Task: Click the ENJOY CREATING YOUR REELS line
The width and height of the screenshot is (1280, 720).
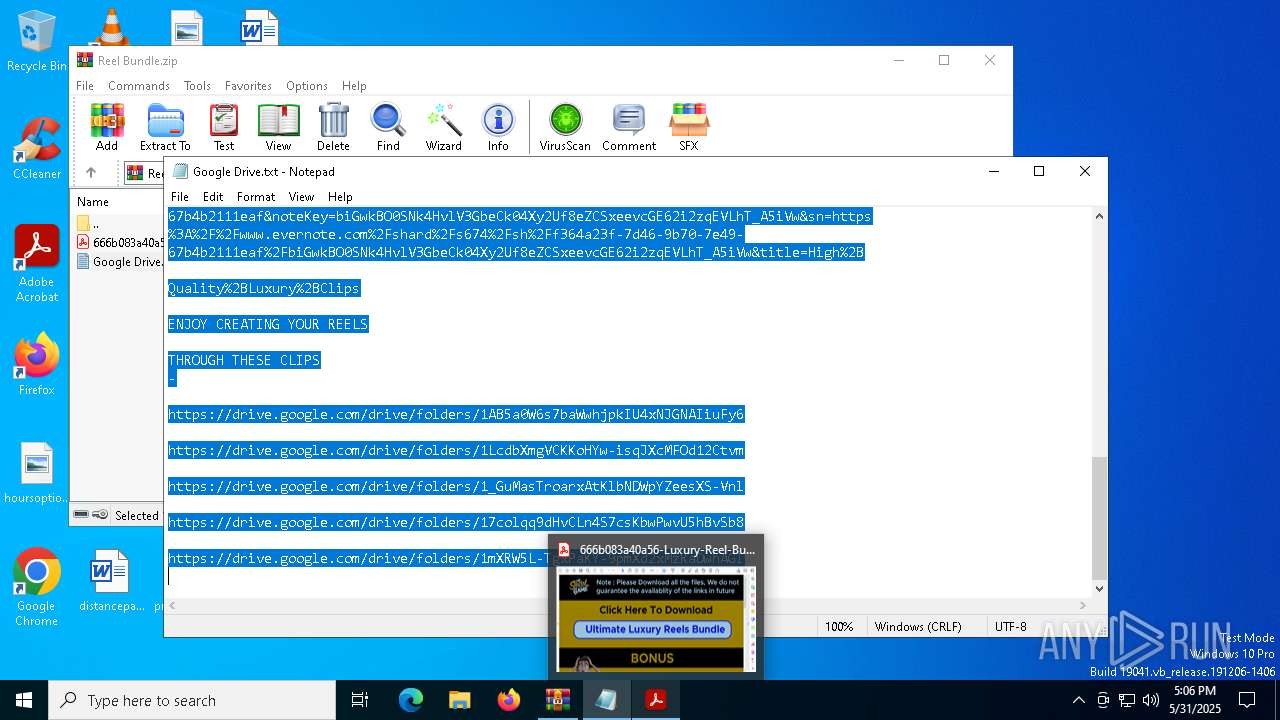Action: (x=268, y=324)
